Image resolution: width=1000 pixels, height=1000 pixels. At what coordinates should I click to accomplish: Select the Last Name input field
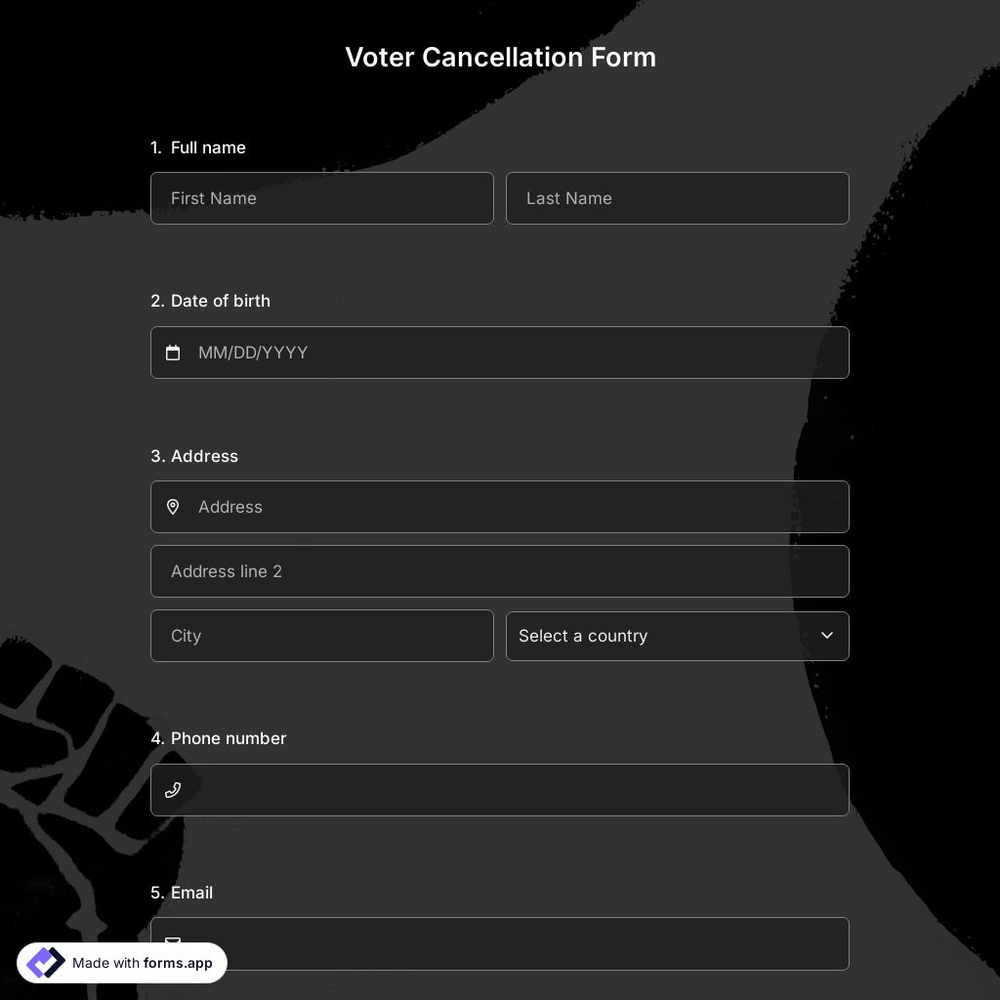[x=678, y=198]
